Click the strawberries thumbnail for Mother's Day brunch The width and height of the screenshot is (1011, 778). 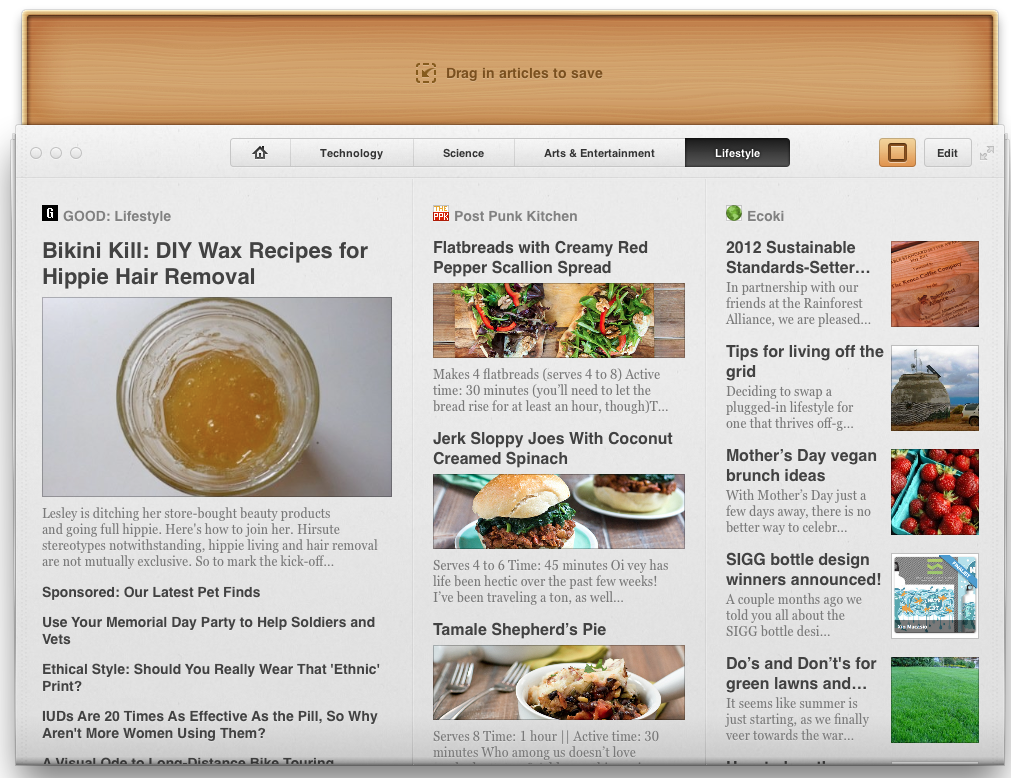tap(934, 492)
